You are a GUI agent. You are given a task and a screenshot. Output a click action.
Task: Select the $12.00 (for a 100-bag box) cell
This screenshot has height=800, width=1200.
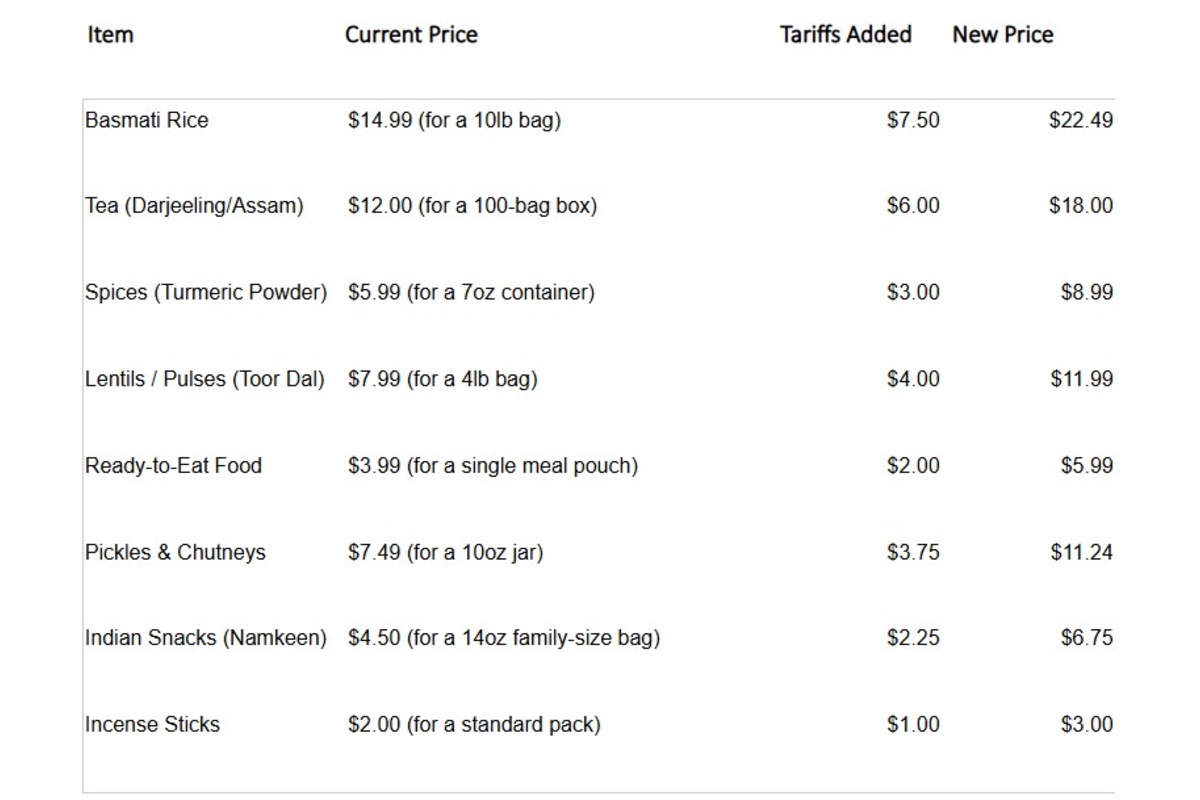click(x=472, y=206)
